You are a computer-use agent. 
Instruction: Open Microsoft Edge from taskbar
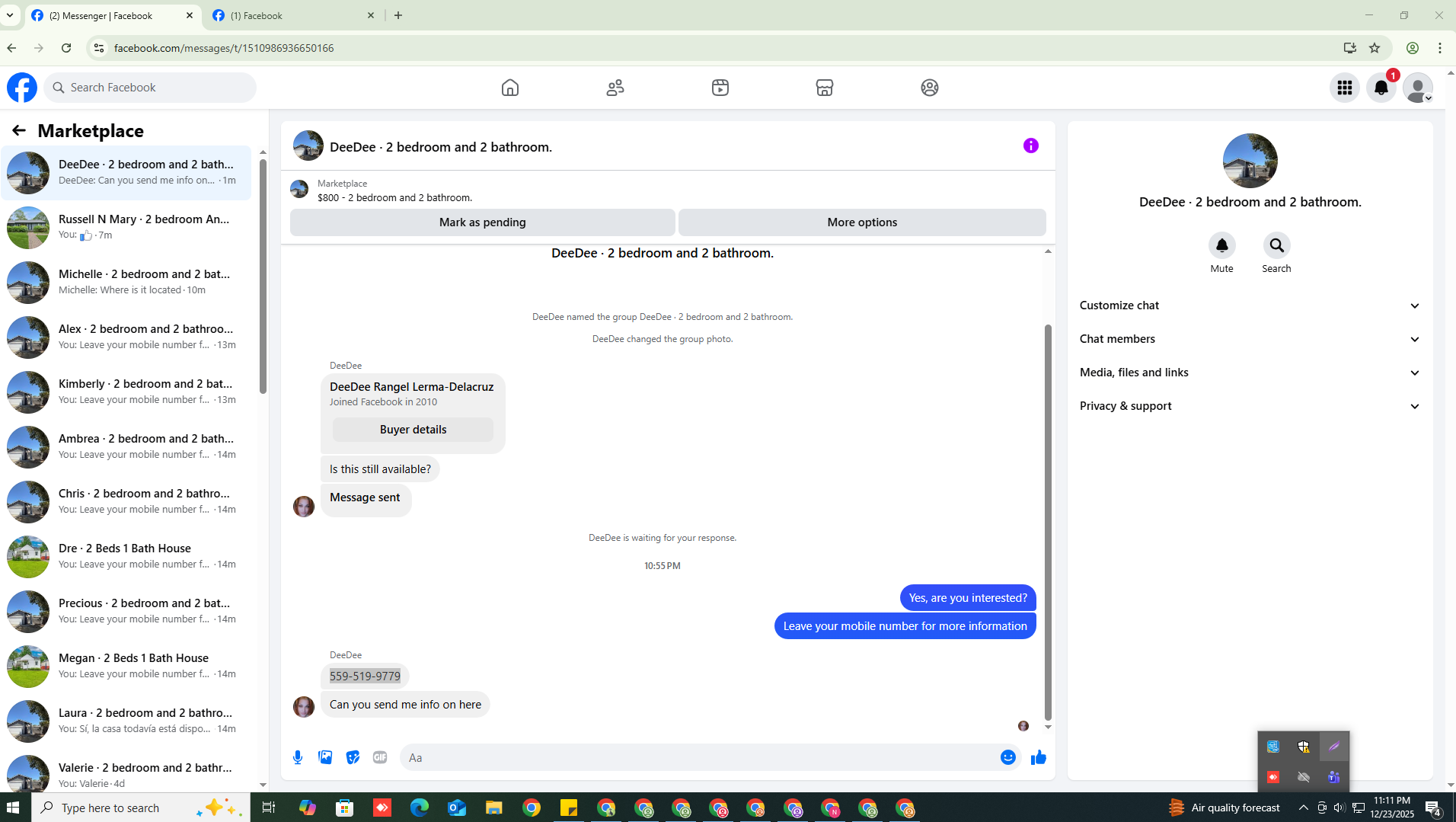[419, 808]
